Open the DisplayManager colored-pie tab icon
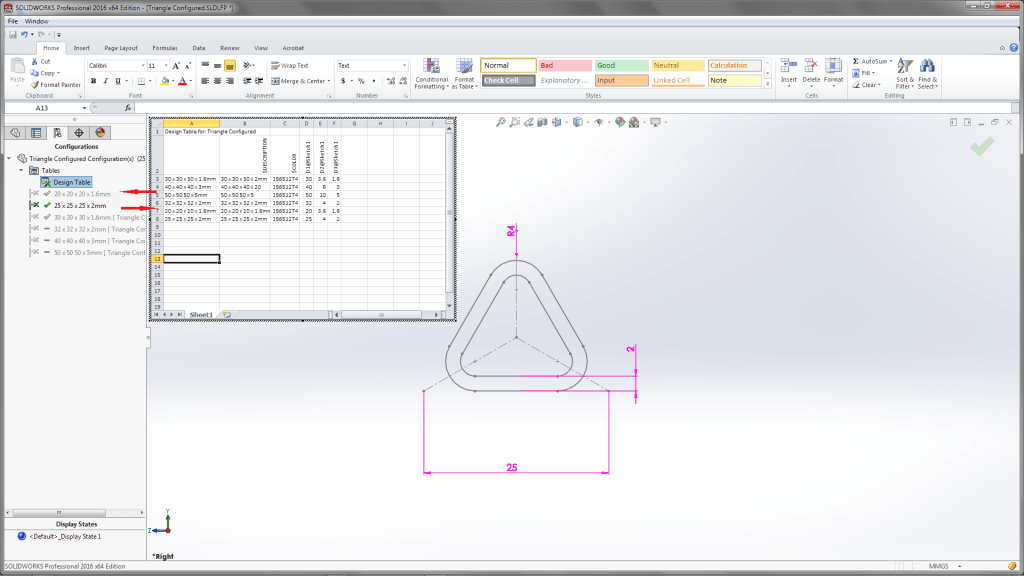 100,131
